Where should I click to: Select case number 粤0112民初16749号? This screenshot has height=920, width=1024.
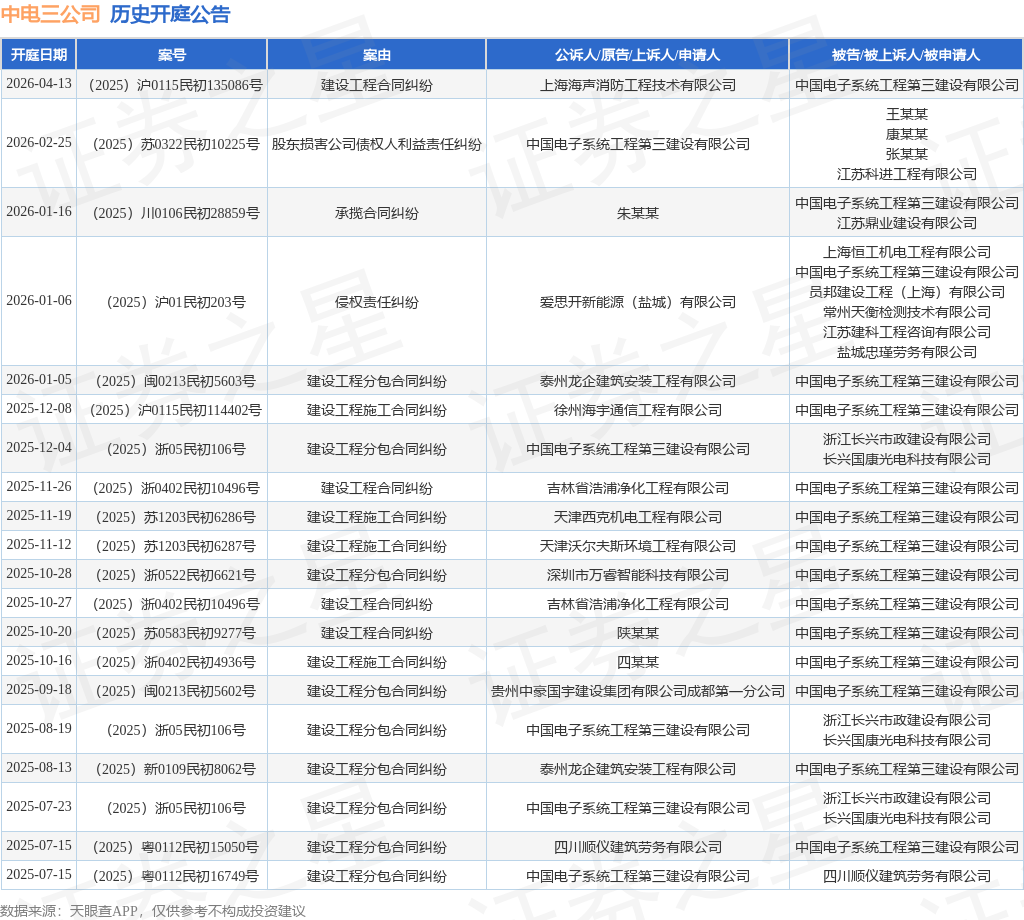click(175, 876)
